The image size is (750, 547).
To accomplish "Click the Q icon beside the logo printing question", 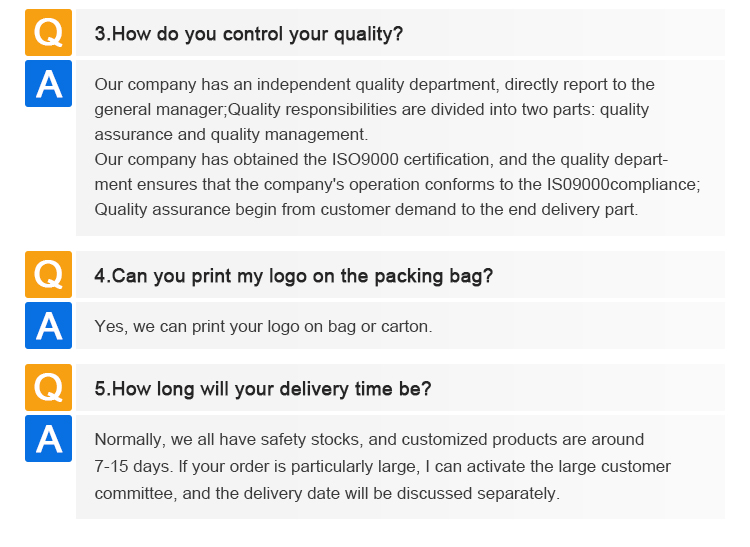I will 48,275.
